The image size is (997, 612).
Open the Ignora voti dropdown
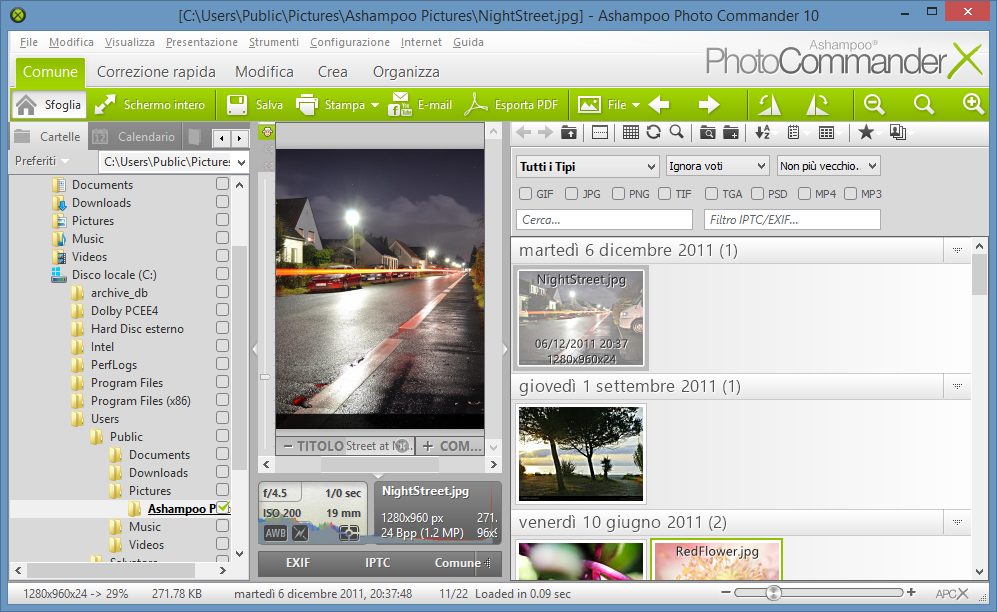coord(718,166)
